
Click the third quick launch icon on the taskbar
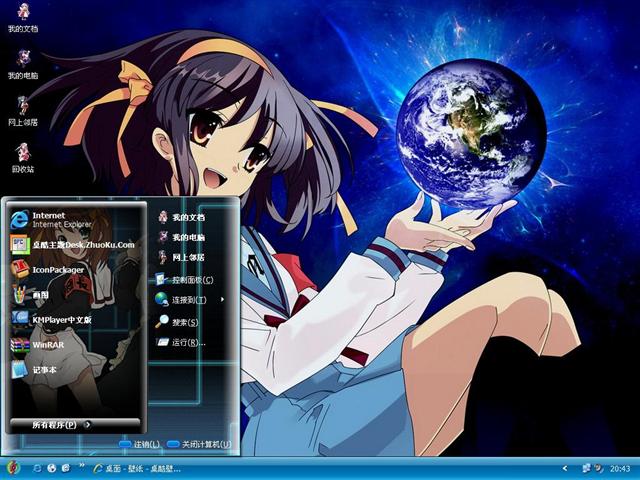[x=65, y=468]
